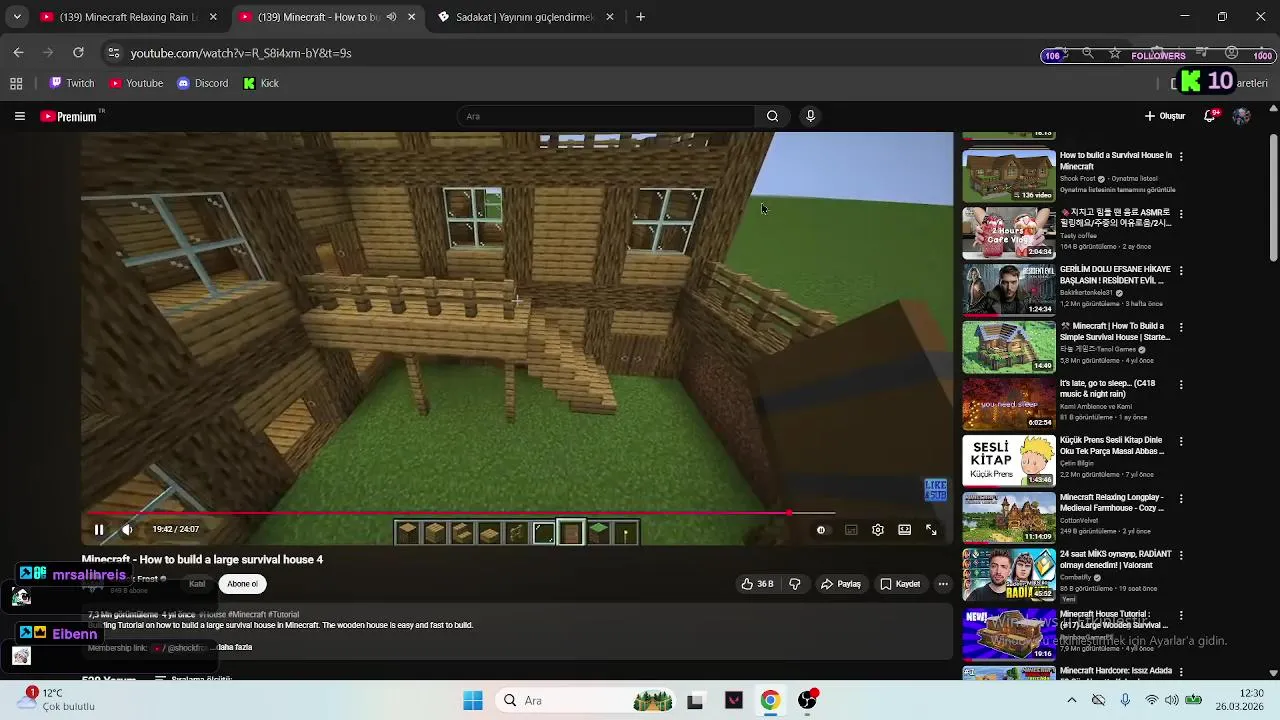The height and width of the screenshot is (720, 1280).
Task: Open Chrome from the taskbar
Action: (770, 700)
